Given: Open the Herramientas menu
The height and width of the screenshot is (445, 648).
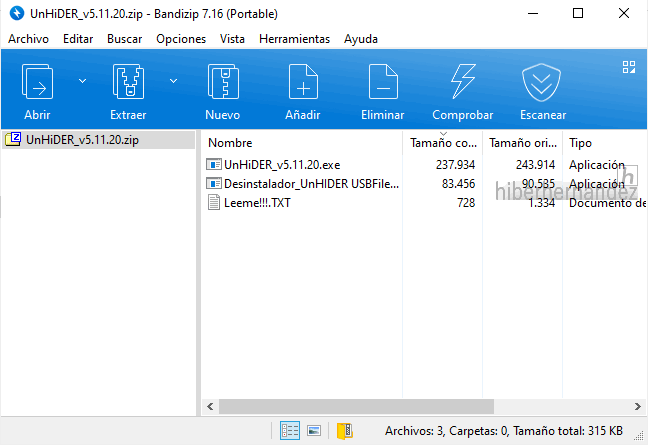Looking at the screenshot, I should tap(295, 39).
